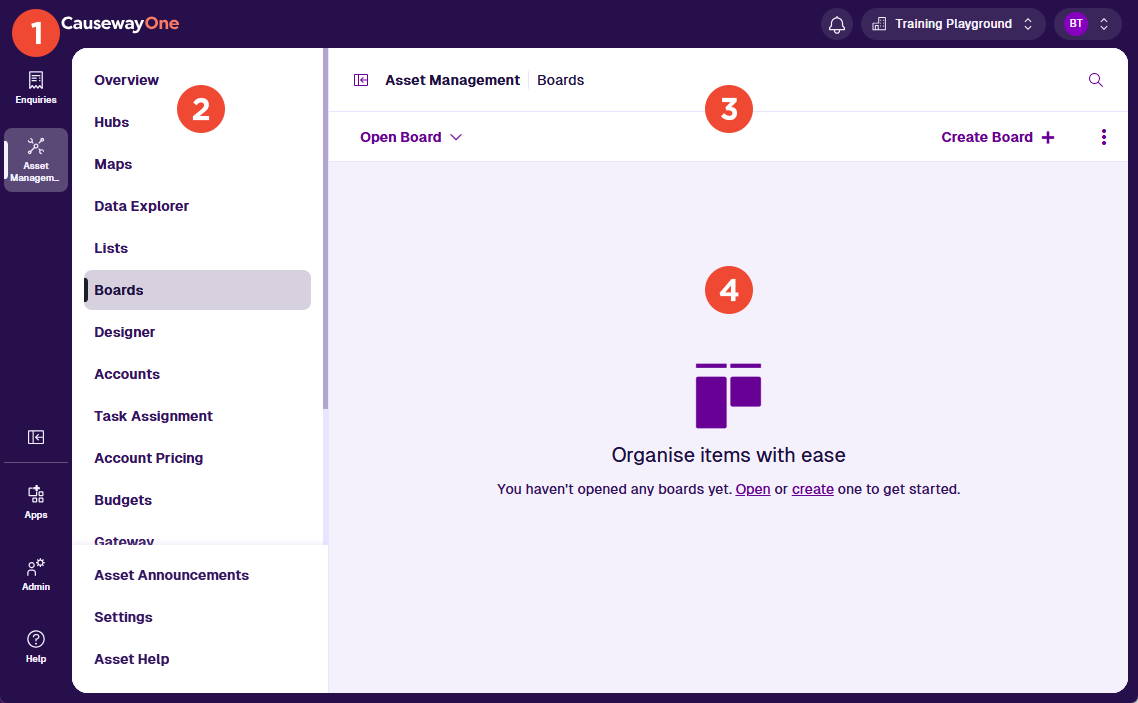Click the Create Board button
Viewport: 1138px width, 703px height.
(x=997, y=137)
